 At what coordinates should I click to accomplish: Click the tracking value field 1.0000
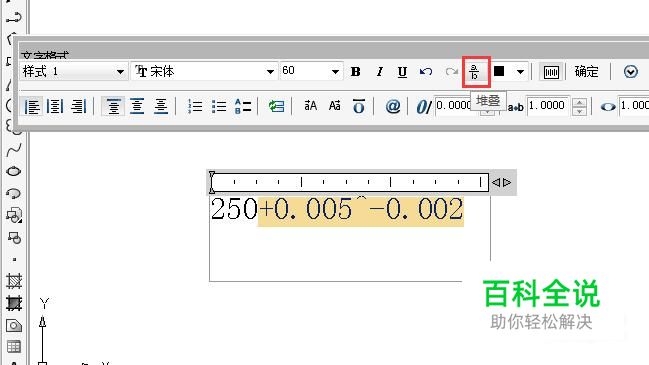(x=548, y=106)
